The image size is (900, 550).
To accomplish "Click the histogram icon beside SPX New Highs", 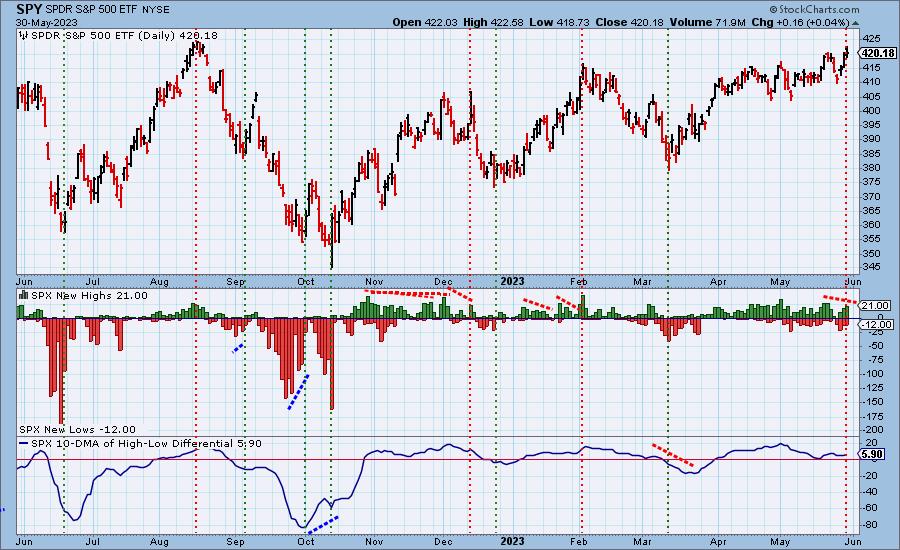I will tap(24, 295).
